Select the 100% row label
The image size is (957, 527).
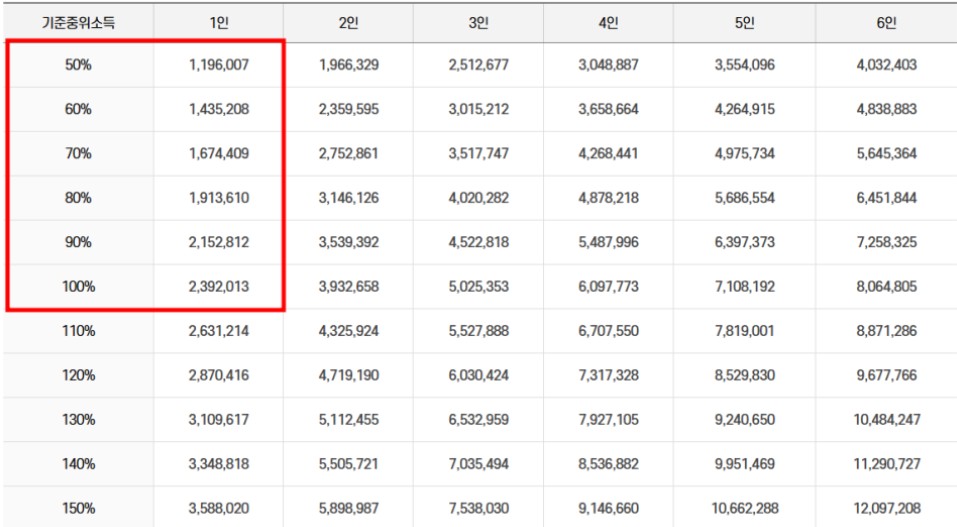point(78,286)
